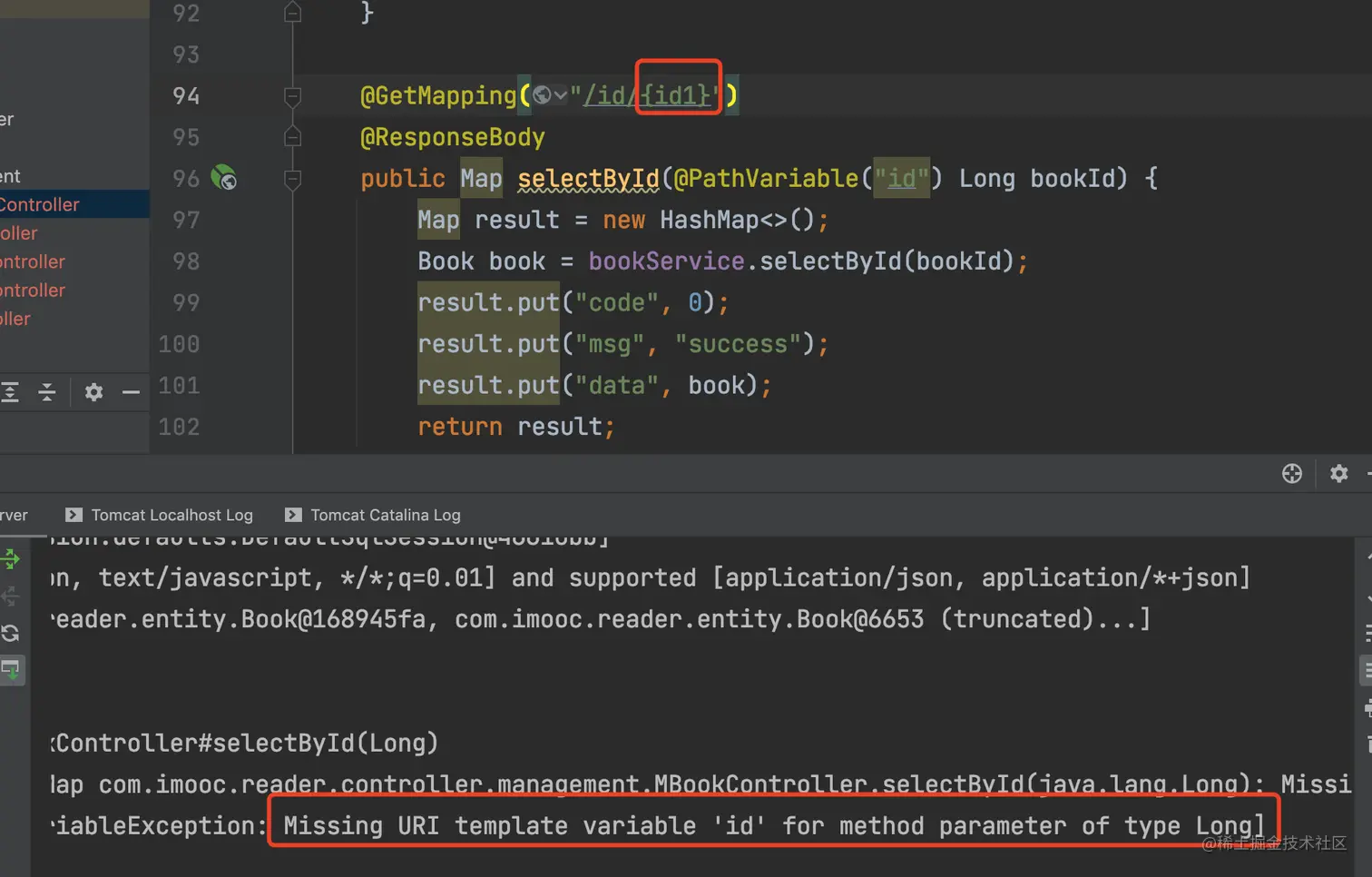This screenshot has width=1372, height=877.
Task: Click the Expand All icon in project panel
Action: 10,392
